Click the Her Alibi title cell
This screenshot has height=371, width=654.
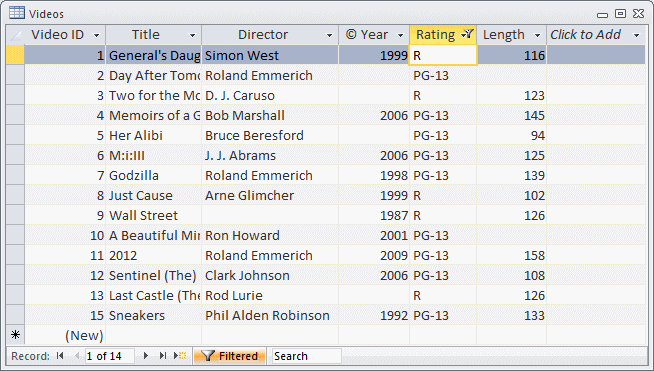[154, 136]
